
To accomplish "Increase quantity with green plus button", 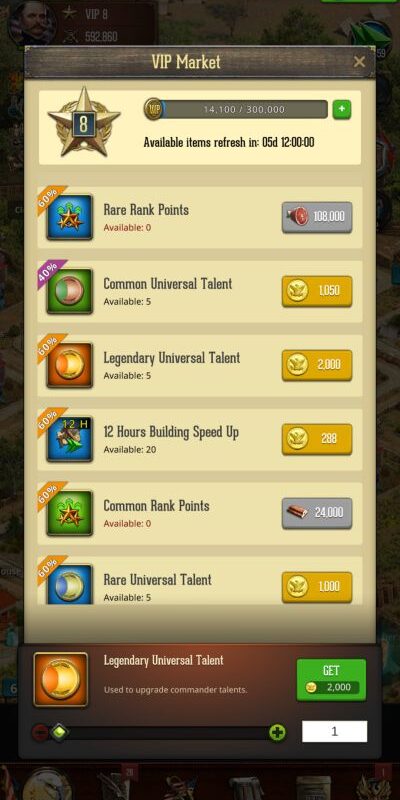I will point(277,733).
